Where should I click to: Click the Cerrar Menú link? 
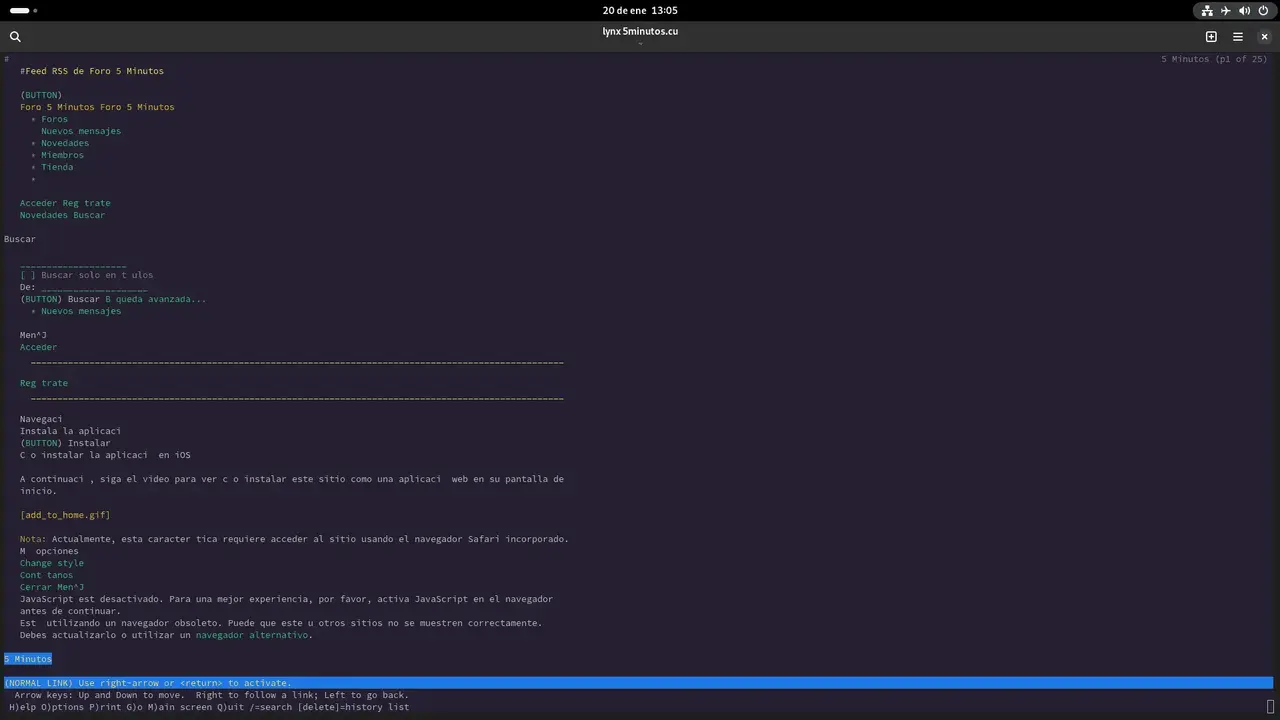(x=52, y=587)
